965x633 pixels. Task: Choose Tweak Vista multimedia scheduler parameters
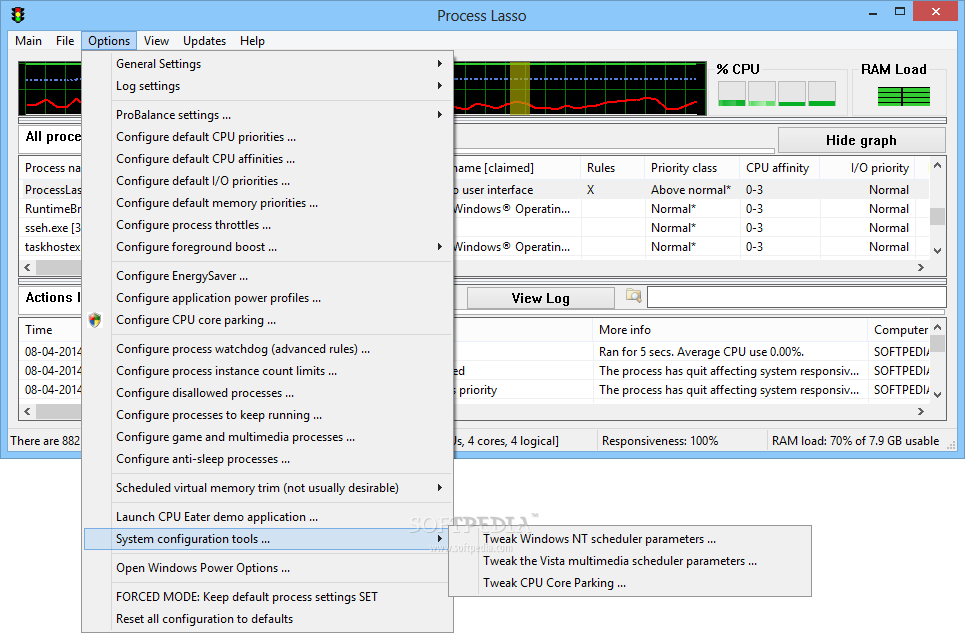(x=630, y=561)
